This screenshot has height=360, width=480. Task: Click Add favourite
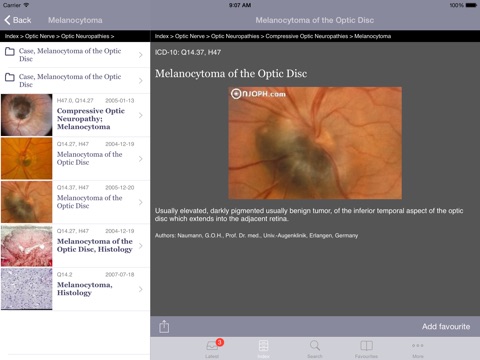coord(446,326)
